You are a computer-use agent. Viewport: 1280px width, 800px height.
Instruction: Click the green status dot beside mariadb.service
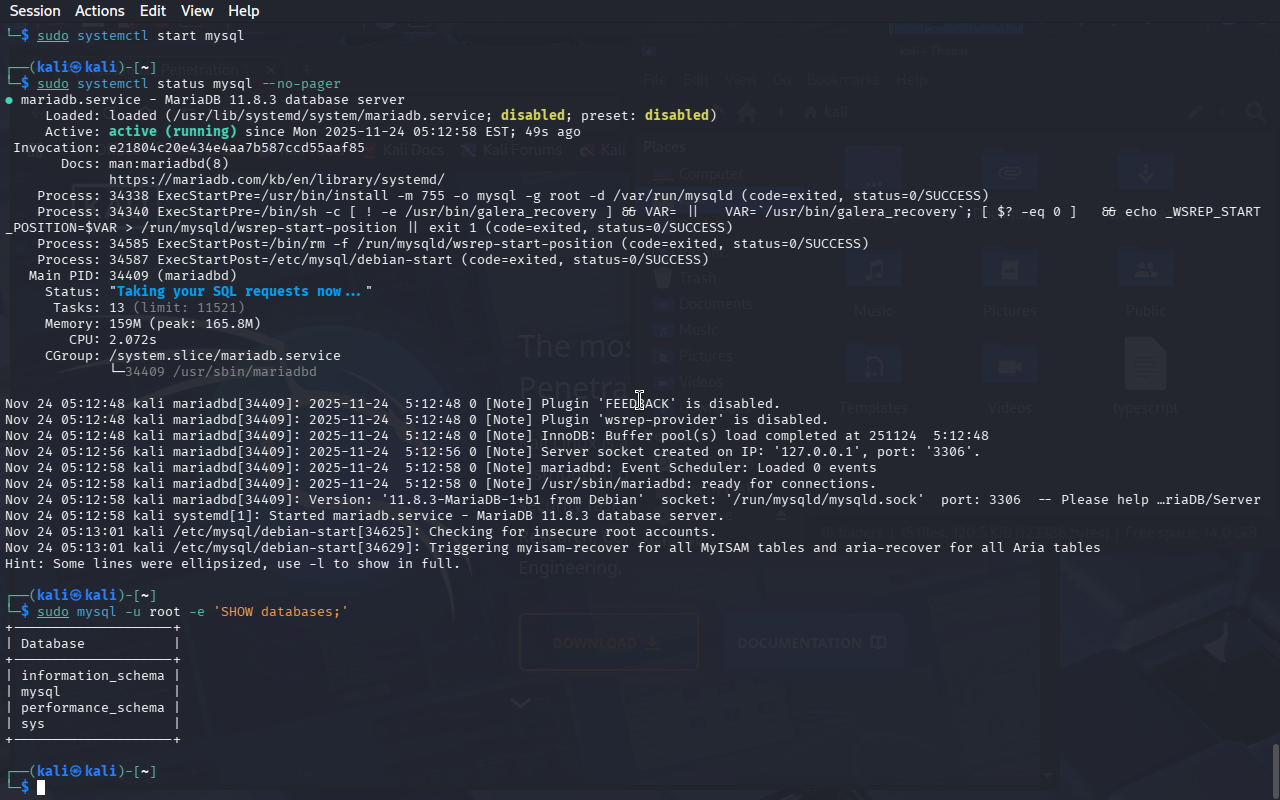(x=9, y=100)
